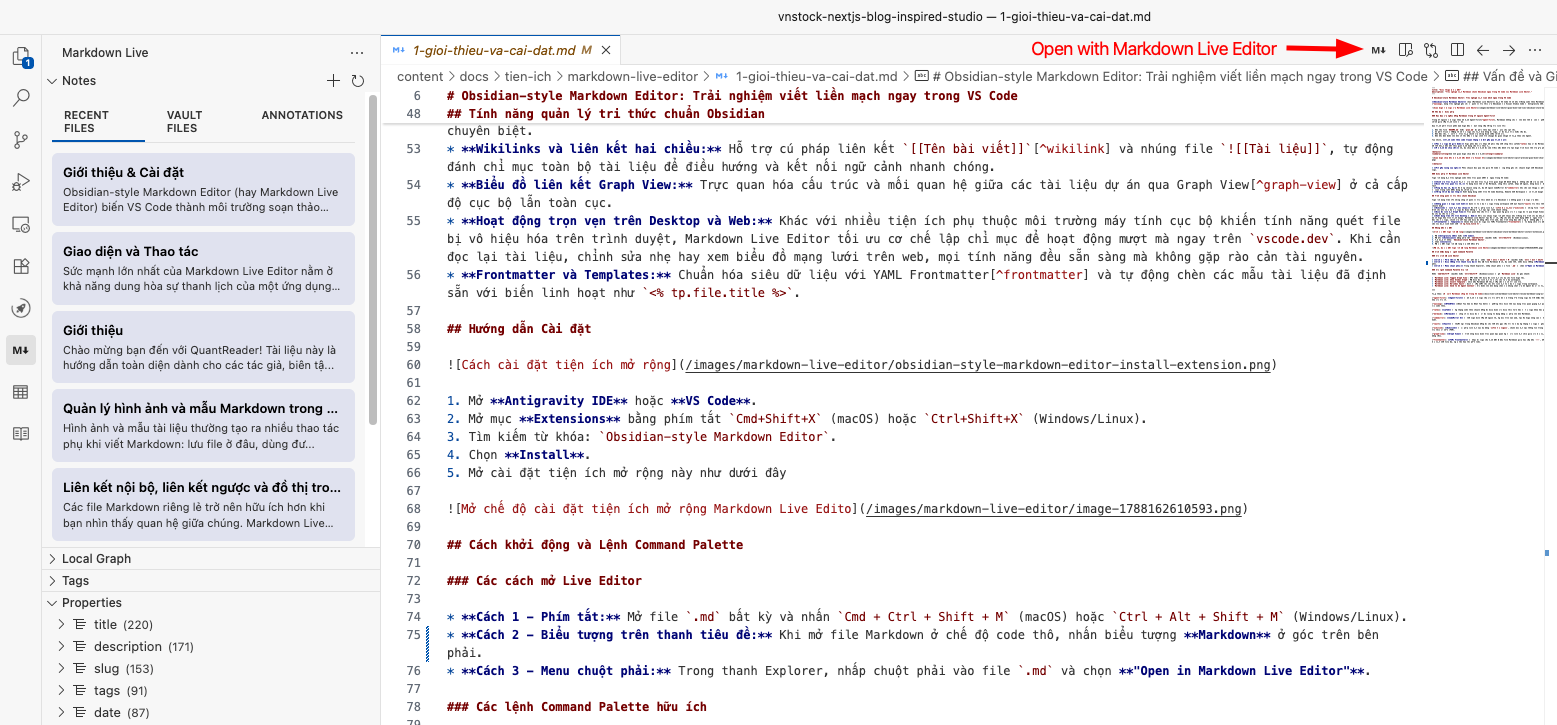Jump to sticky heading '## Tính năng quản lý tri thức'
The width and height of the screenshot is (1557, 725).
coord(606,113)
